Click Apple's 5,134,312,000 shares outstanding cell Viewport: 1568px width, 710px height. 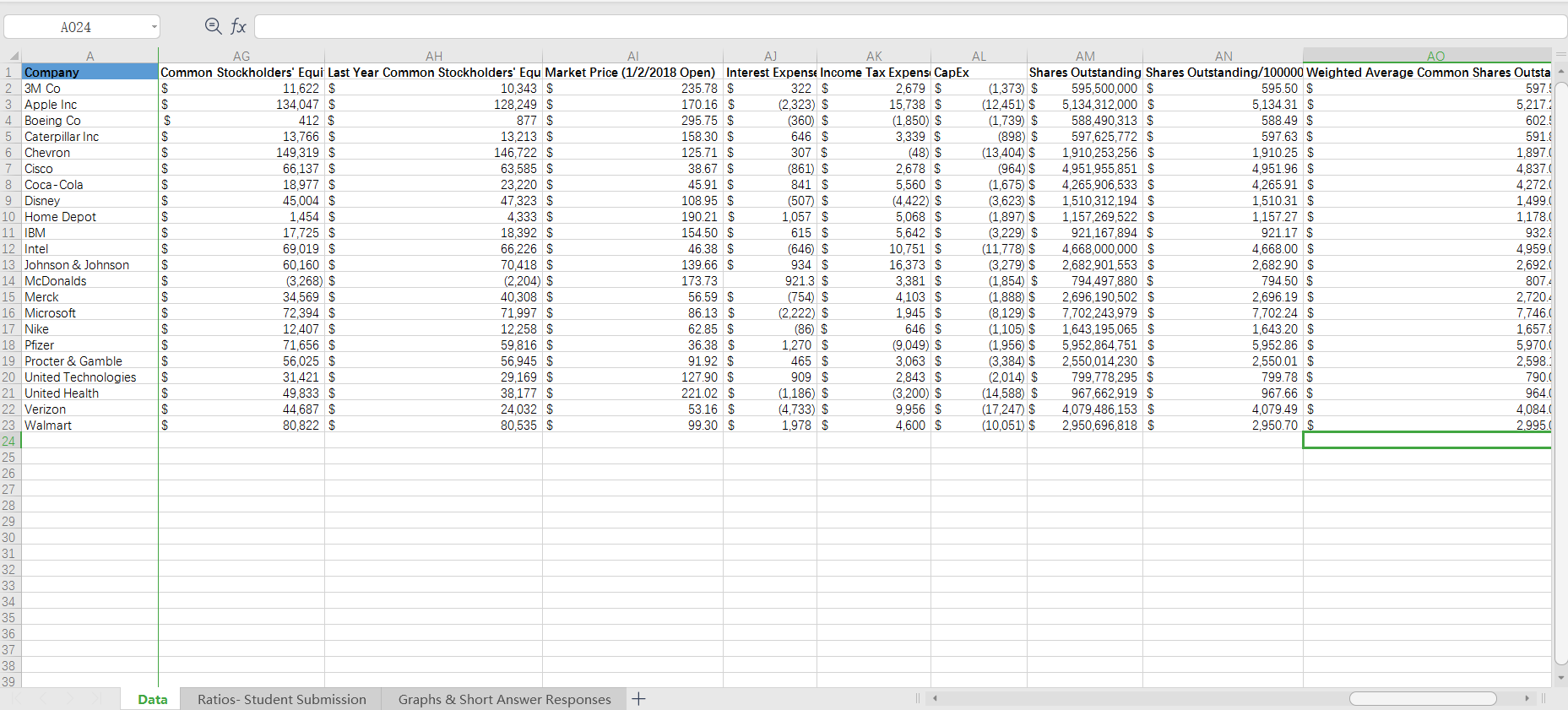1085,105
